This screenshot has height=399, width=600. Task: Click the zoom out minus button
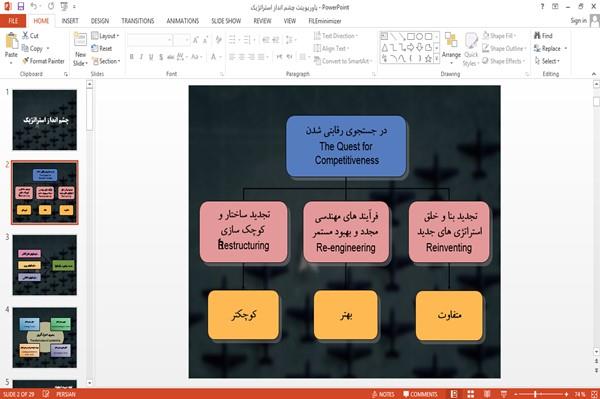[x=516, y=394]
